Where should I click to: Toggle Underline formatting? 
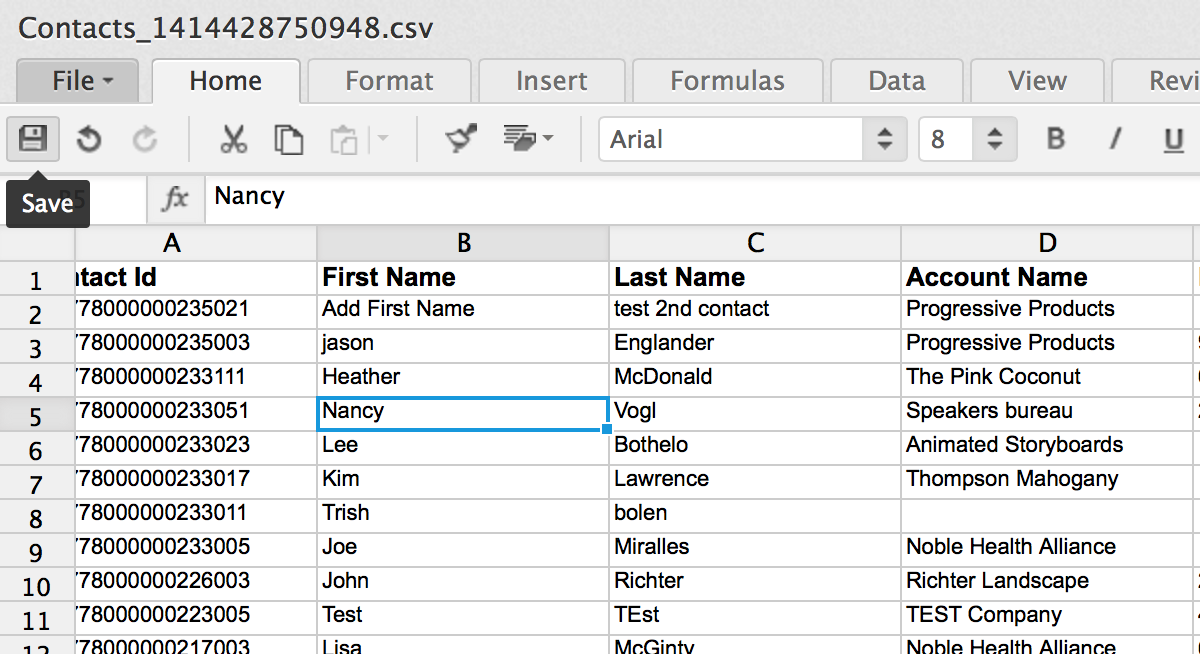pyautogui.click(x=1174, y=139)
